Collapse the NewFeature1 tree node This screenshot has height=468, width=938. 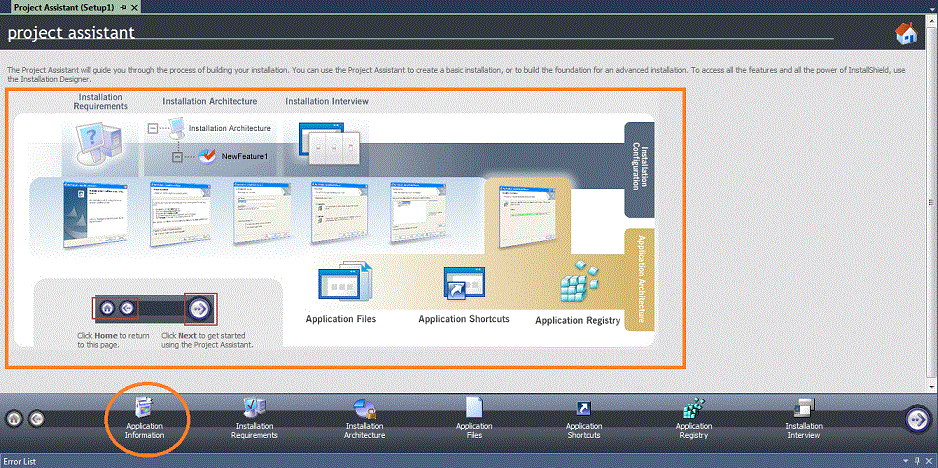(x=177, y=156)
